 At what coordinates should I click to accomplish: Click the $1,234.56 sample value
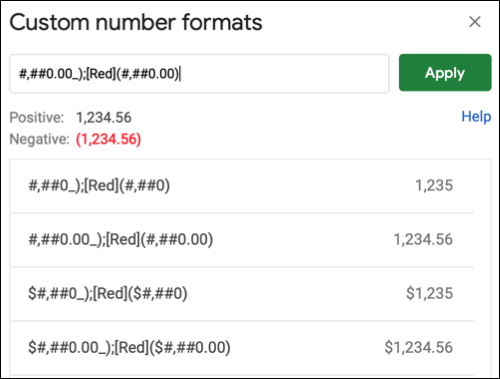pyautogui.click(x=419, y=347)
